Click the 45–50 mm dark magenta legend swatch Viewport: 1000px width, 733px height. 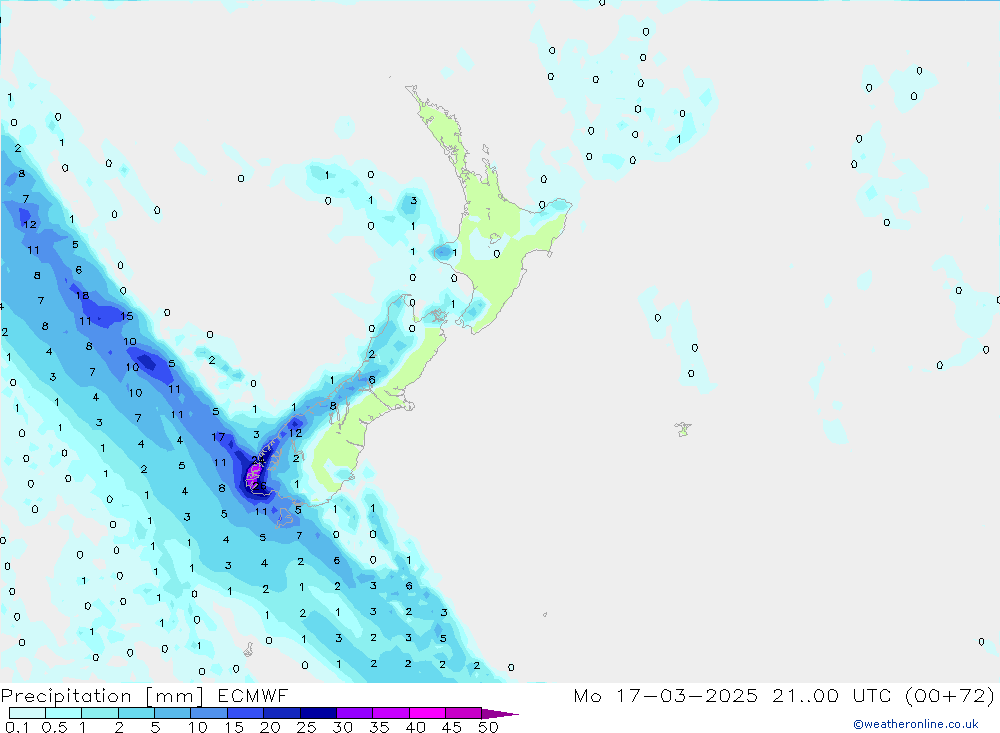(x=463, y=713)
